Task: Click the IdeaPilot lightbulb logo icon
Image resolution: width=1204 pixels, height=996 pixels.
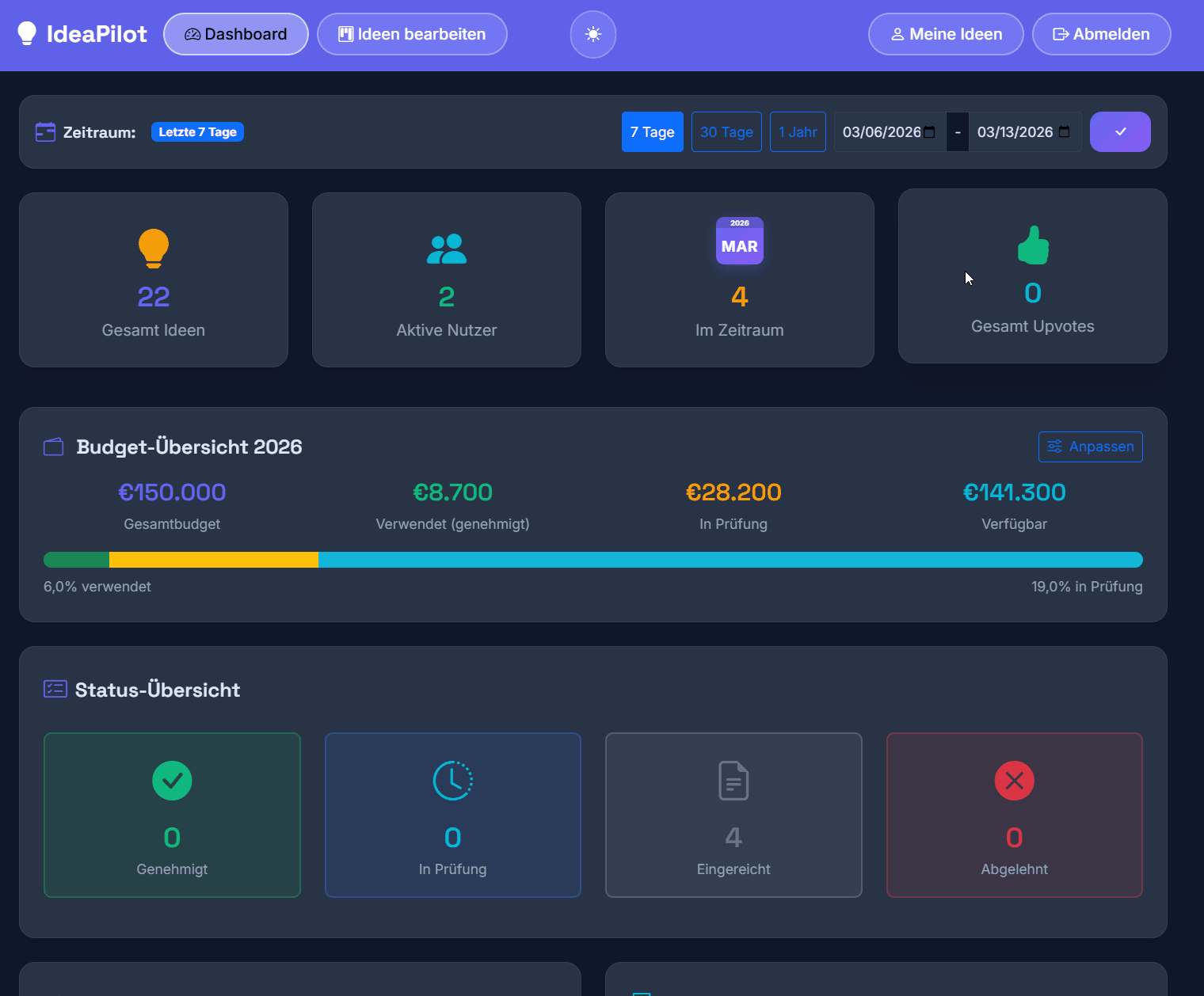Action: coord(28,33)
